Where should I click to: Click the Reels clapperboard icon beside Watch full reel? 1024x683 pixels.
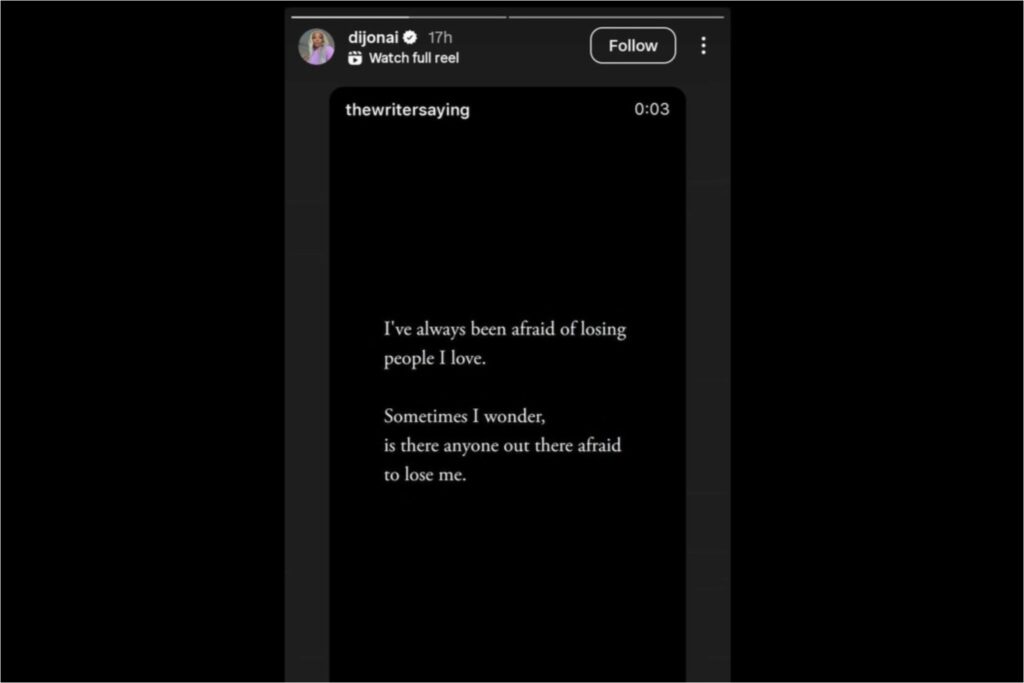[355, 58]
